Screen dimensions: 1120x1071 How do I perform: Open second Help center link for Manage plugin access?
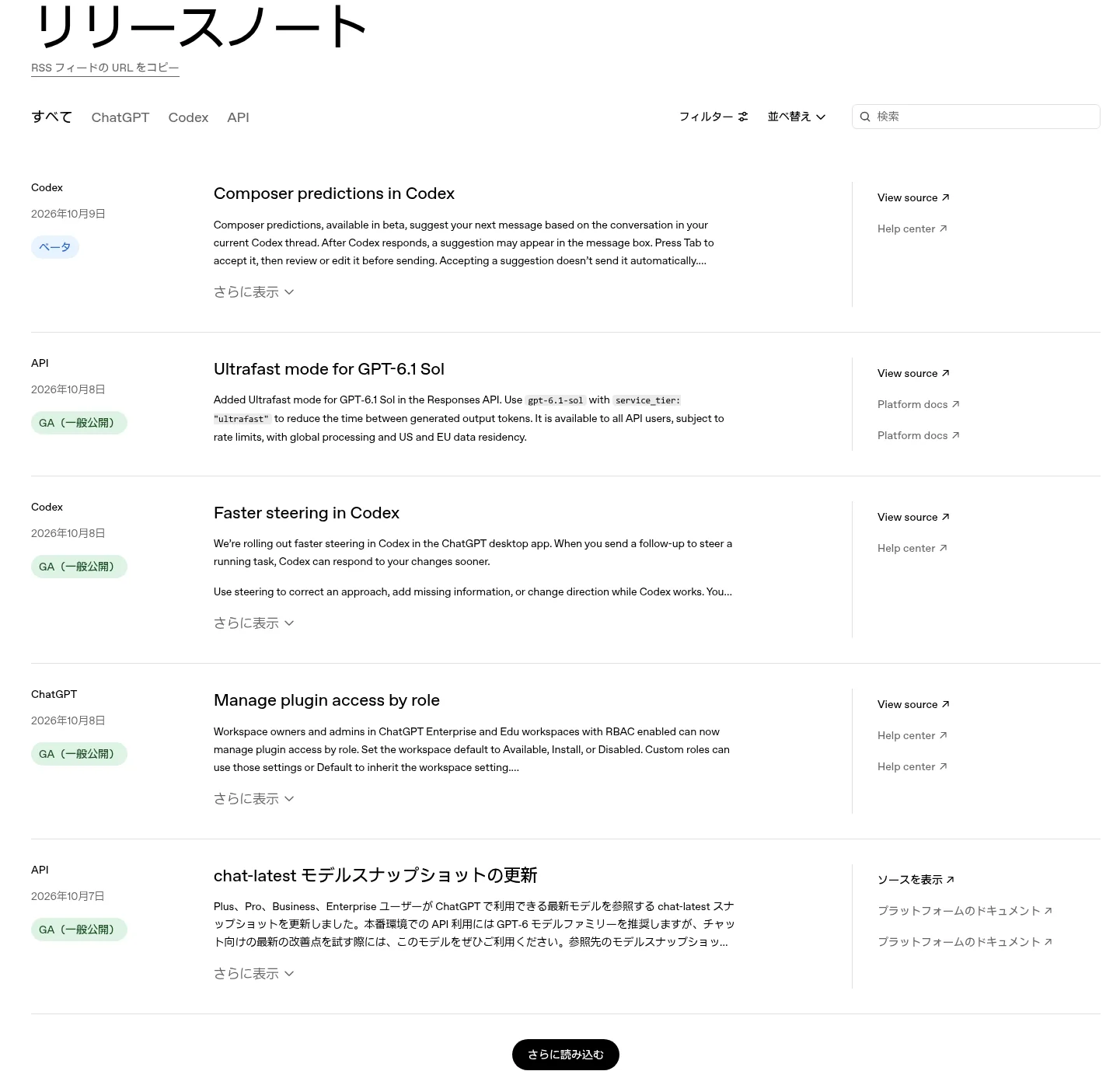912,766
